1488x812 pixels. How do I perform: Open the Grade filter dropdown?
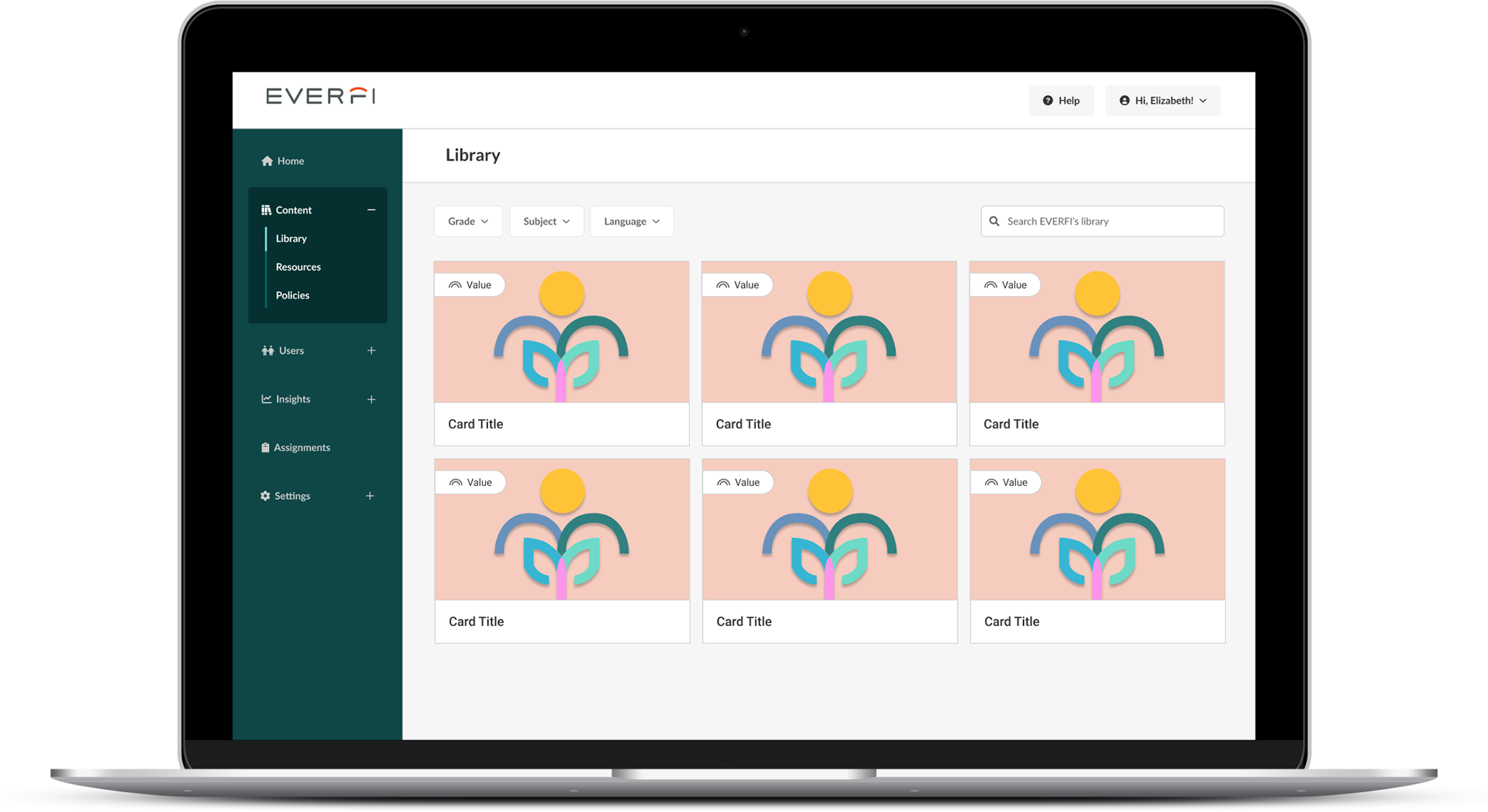[468, 222]
